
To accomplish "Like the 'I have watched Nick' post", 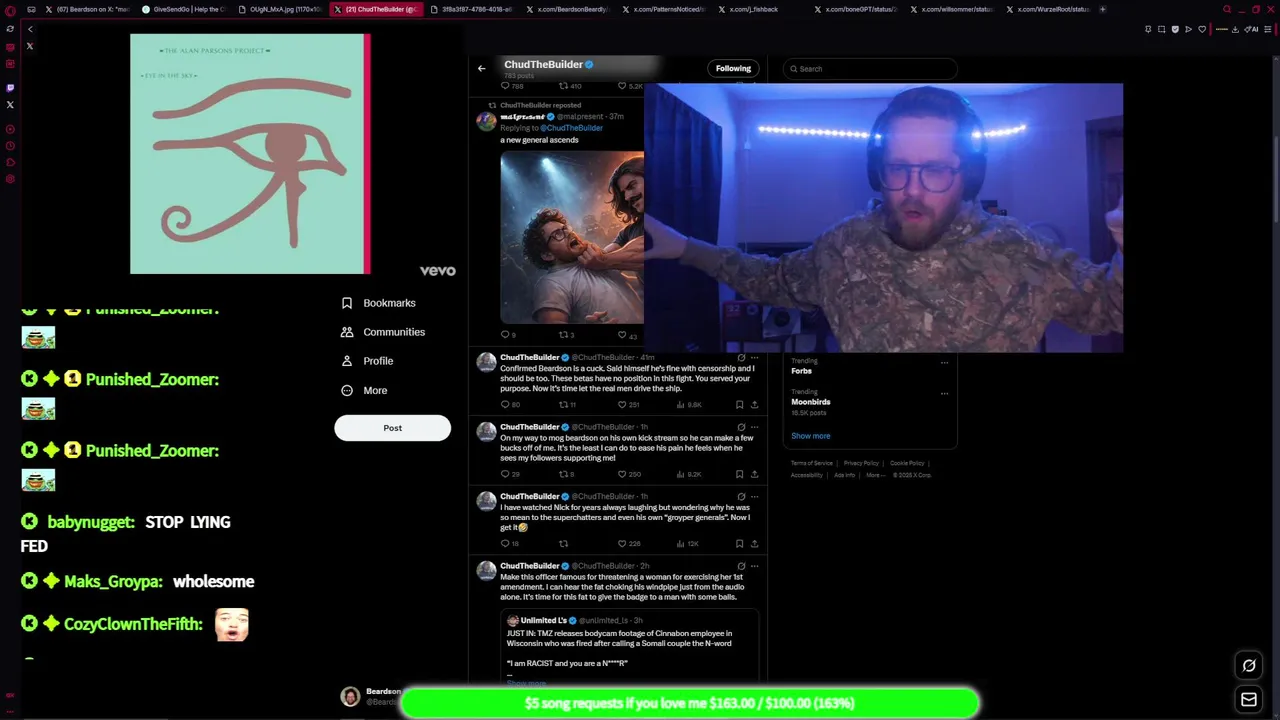I will pos(622,544).
